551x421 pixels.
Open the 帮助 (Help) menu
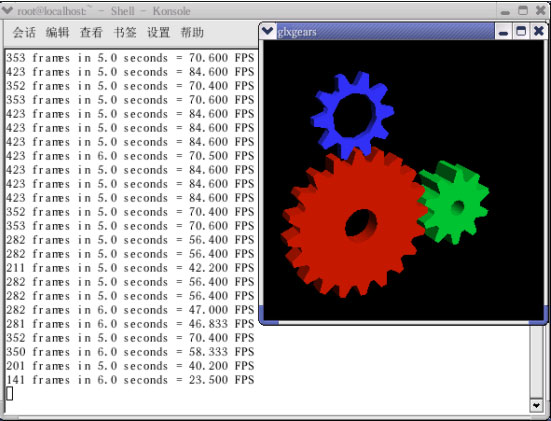[x=192, y=33]
